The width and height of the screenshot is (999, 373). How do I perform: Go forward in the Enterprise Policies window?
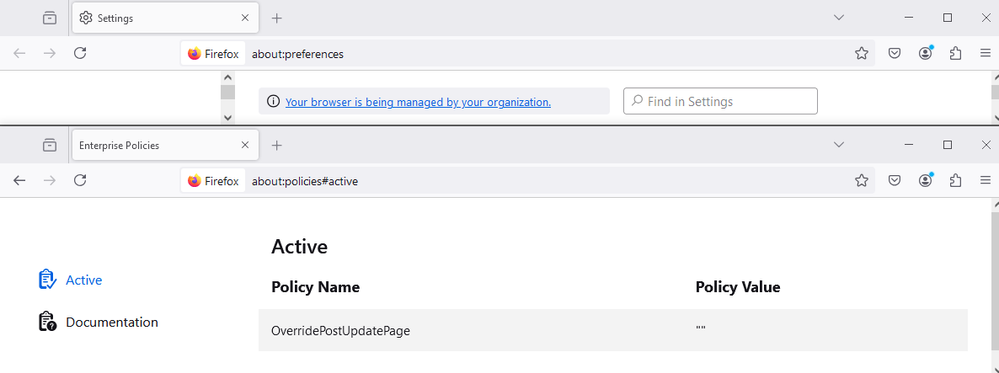pos(49,181)
